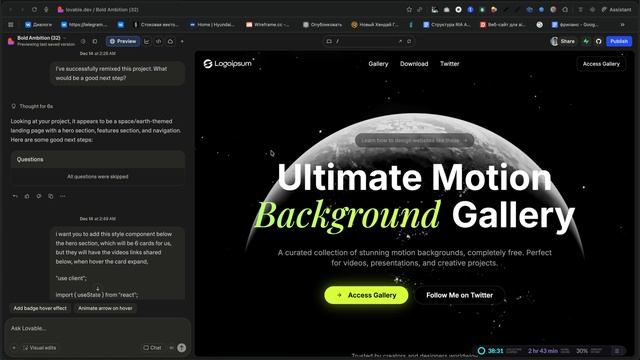640x360 pixels.
Task: Toggle Chat mode button
Action: pyautogui.click(x=152, y=348)
